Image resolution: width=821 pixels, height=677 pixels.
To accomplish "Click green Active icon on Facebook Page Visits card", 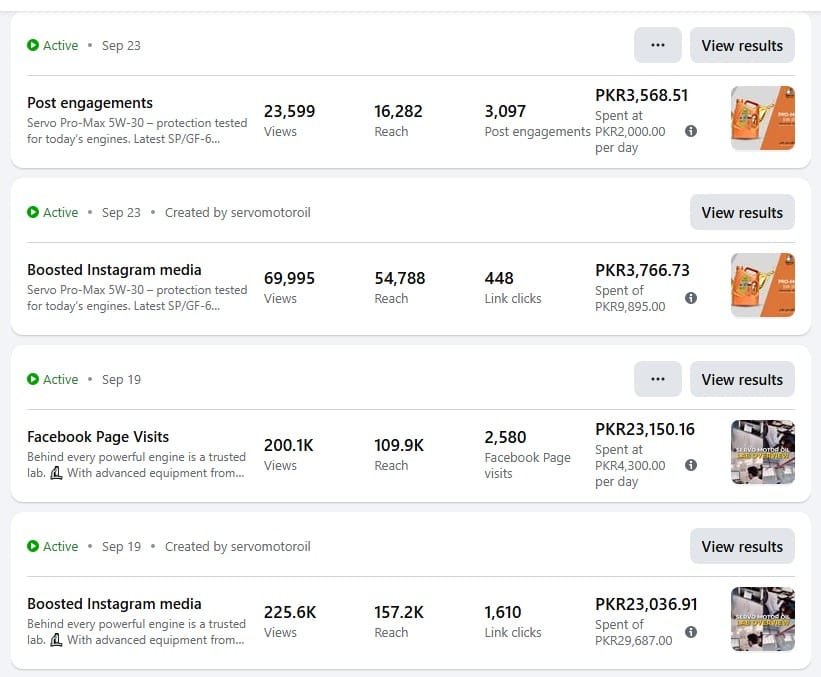I will [33, 379].
